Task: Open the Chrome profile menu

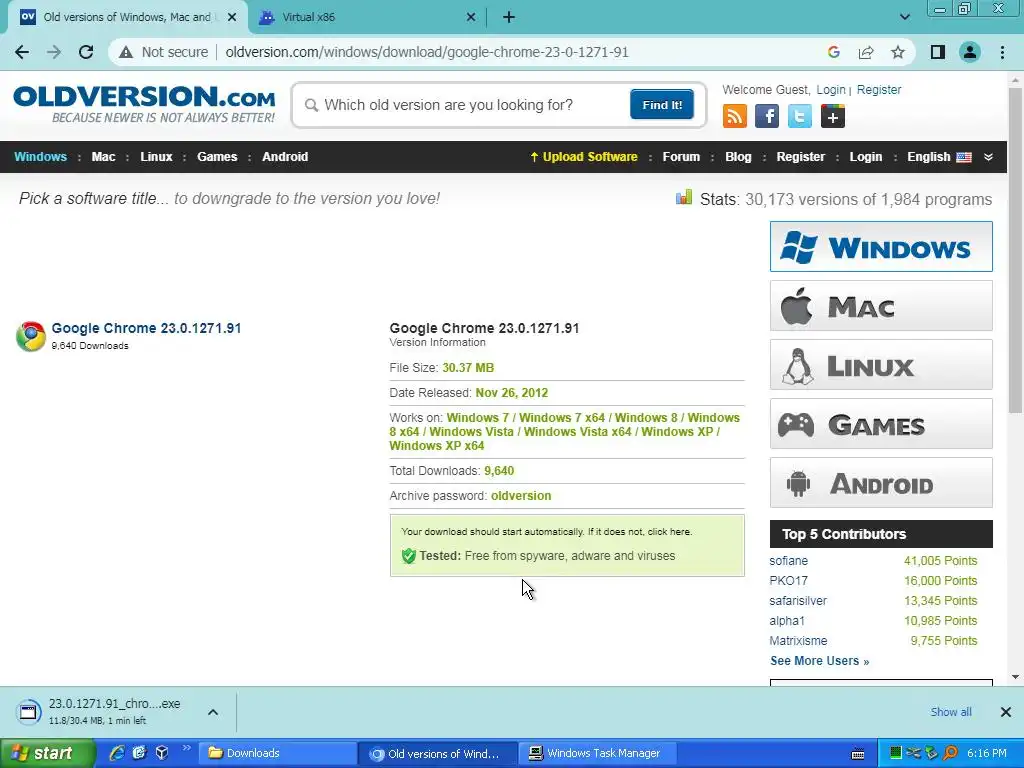Action: [x=970, y=52]
